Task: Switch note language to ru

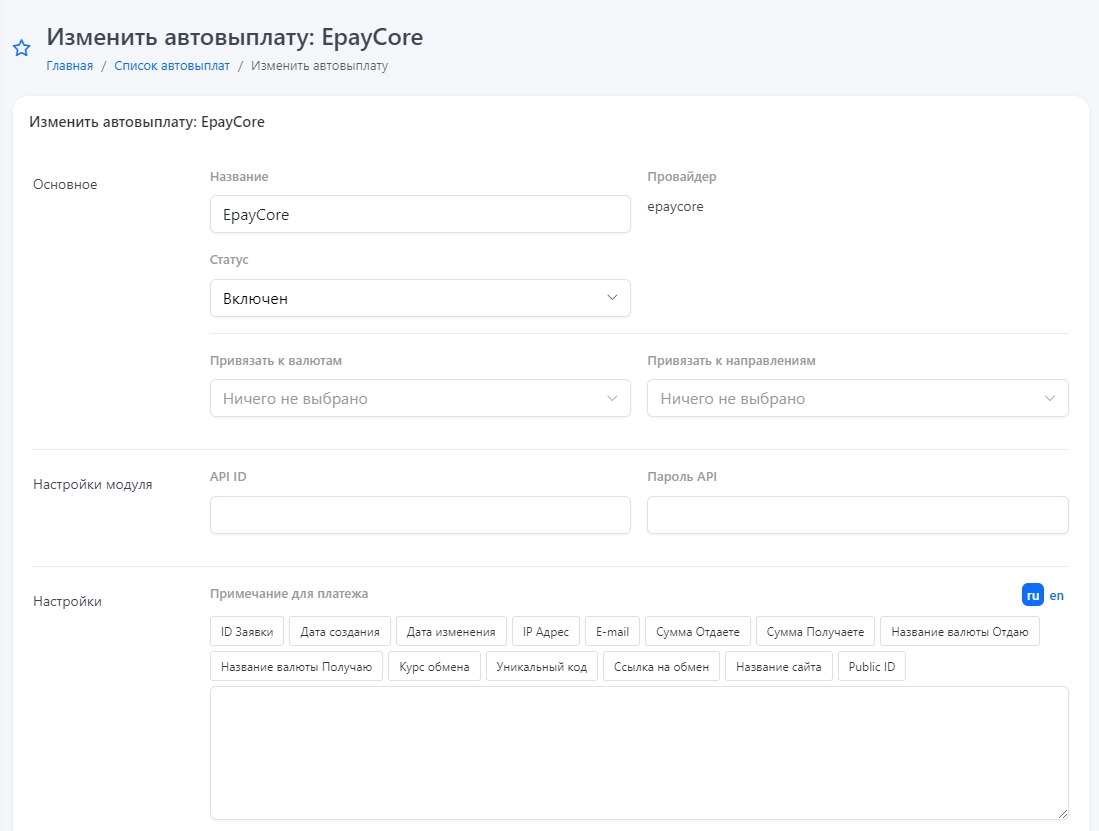Action: tap(1033, 595)
